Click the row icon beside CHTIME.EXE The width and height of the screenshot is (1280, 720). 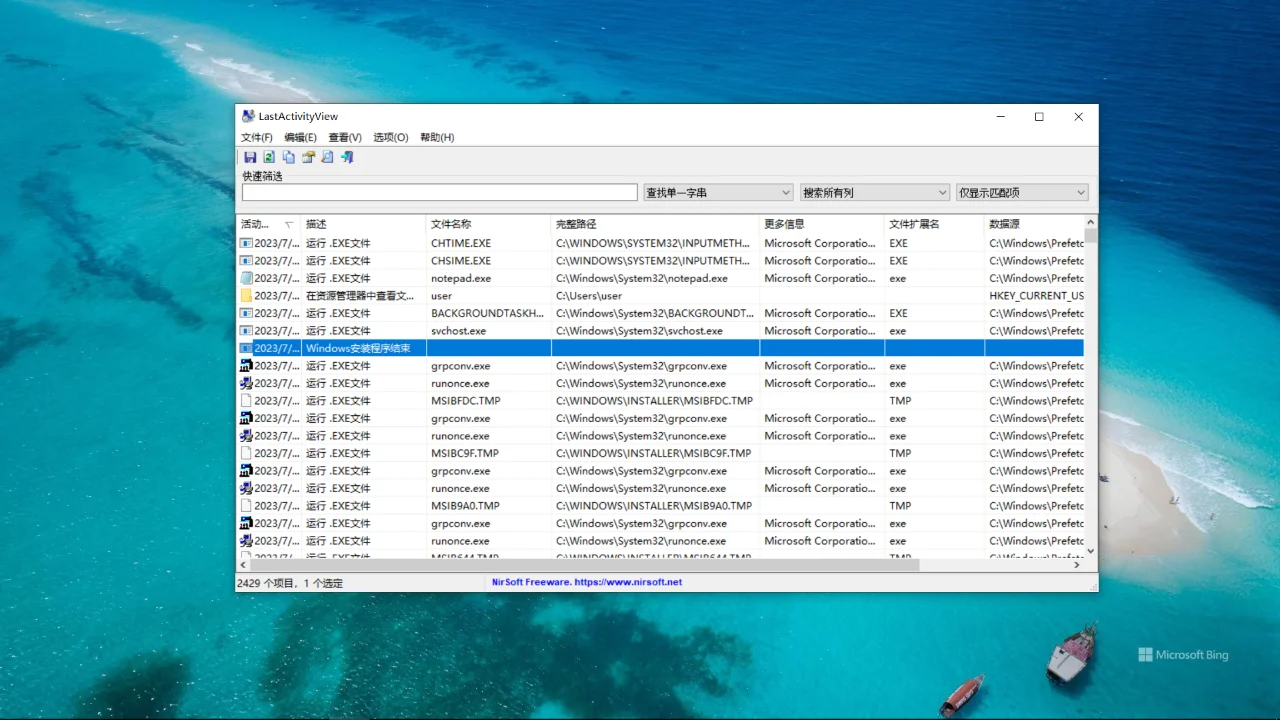click(x=246, y=243)
